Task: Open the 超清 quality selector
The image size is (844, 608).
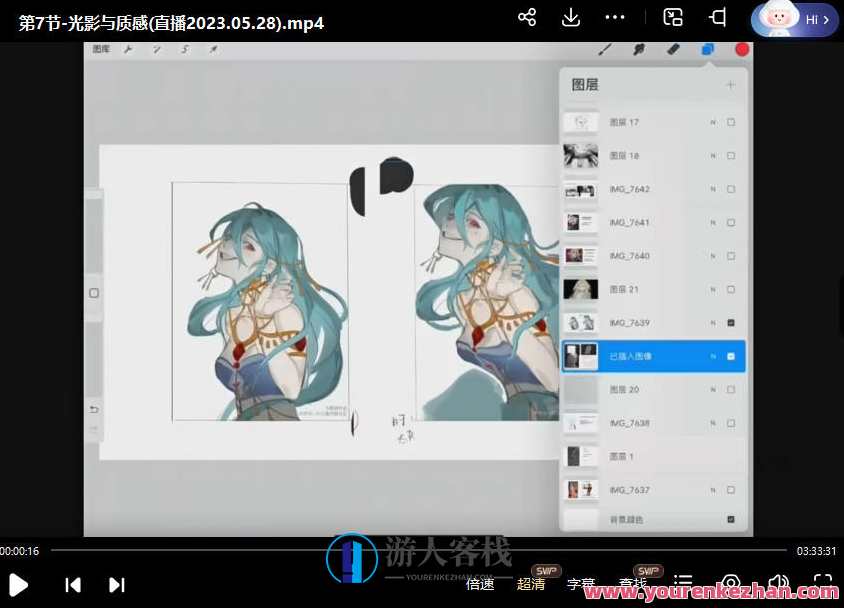Action: [531, 583]
